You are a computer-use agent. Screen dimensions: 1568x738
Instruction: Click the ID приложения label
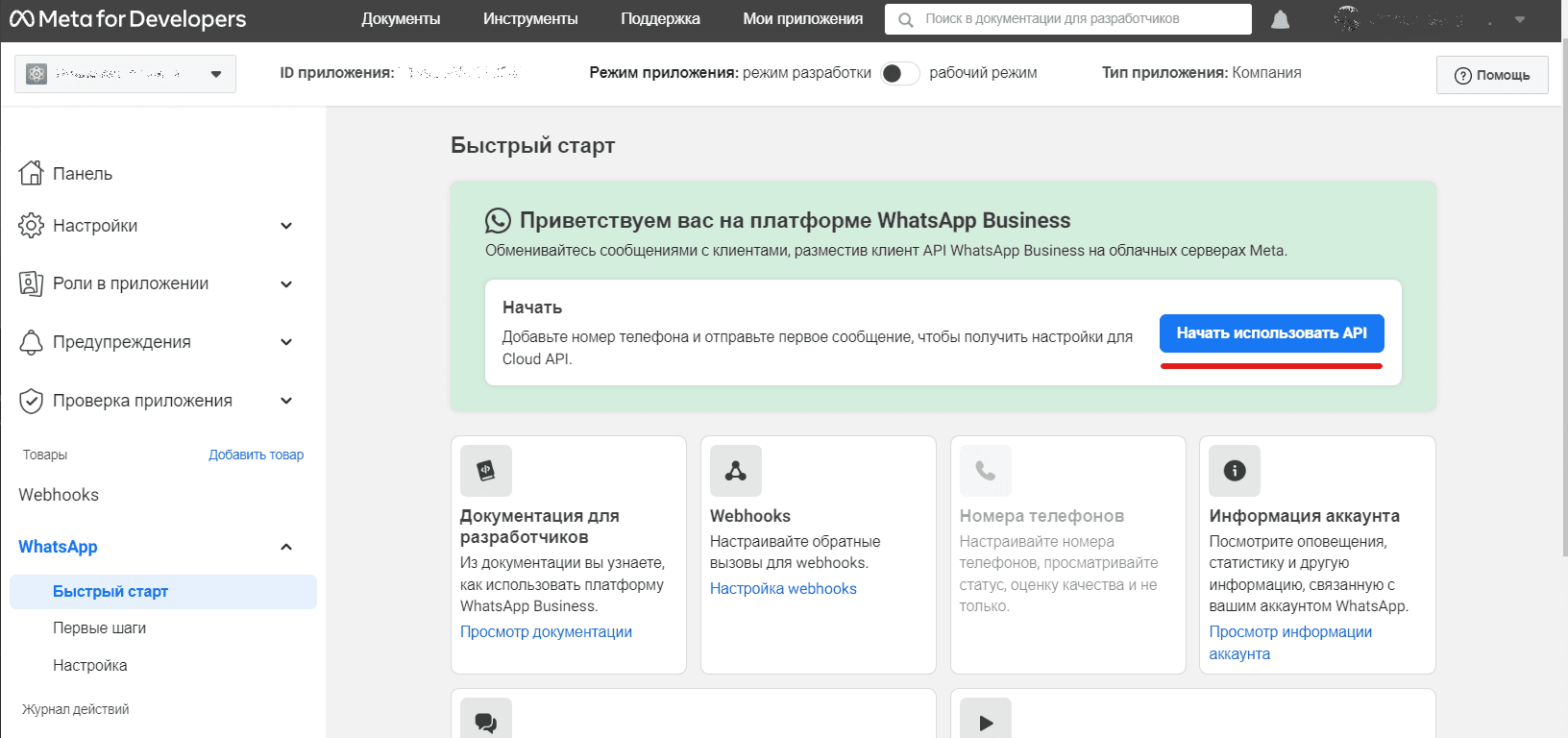click(x=337, y=73)
